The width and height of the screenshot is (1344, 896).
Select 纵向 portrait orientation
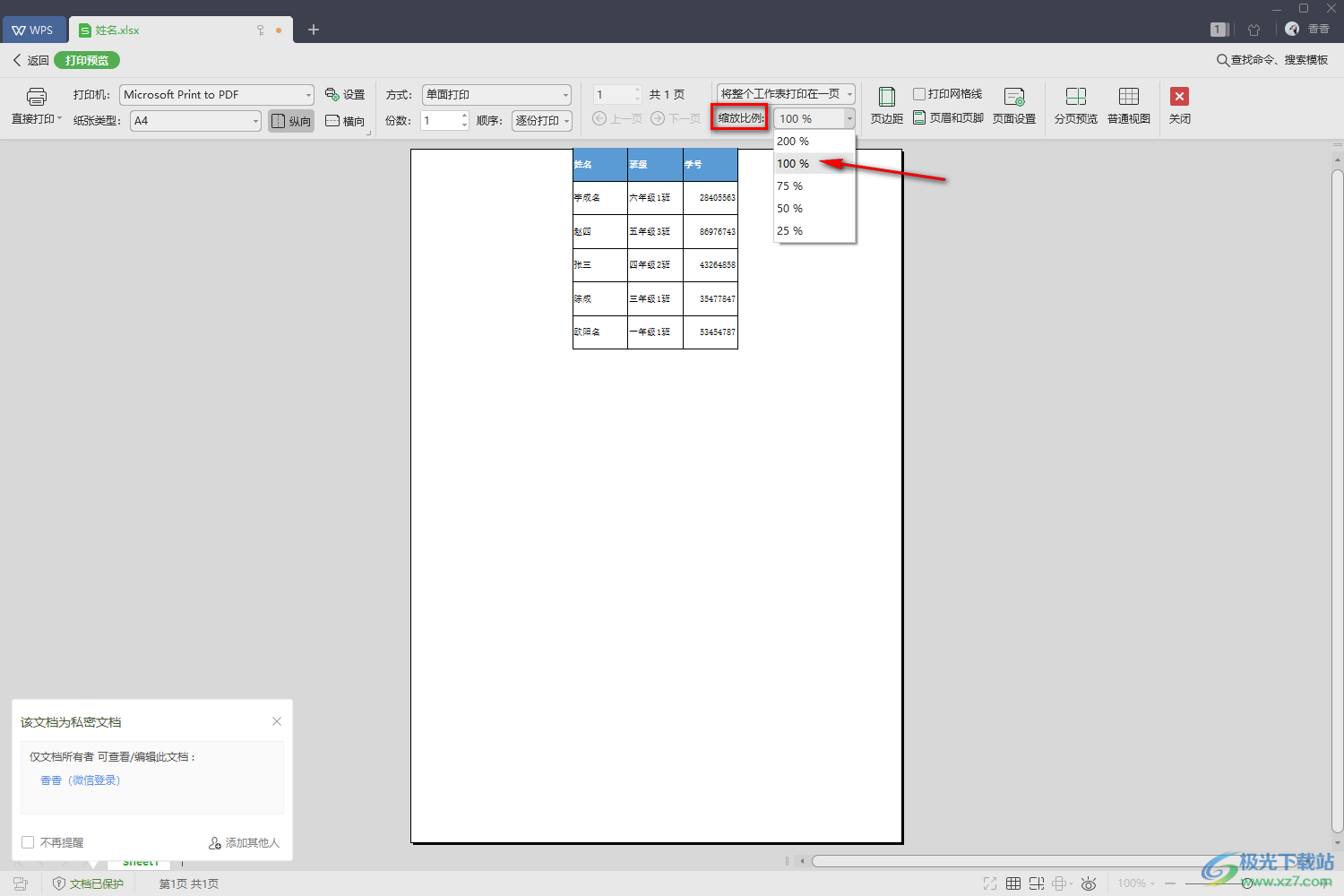pos(291,121)
